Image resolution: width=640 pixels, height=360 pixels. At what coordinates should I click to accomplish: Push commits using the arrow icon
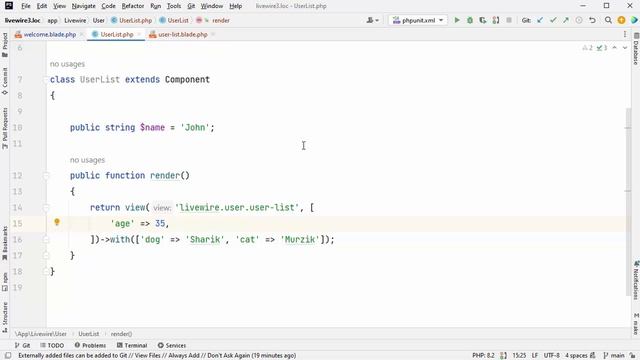pos(566,20)
